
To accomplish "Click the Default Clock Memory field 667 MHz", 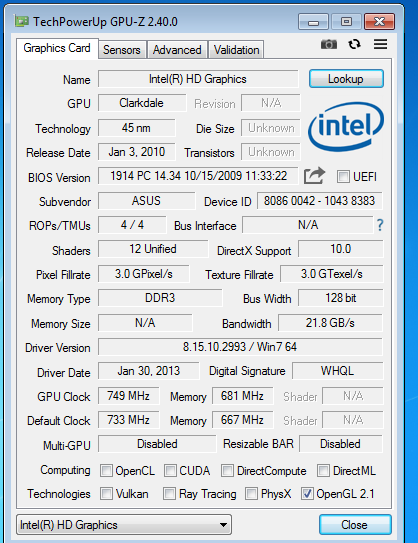I will pyautogui.click(x=242, y=420).
